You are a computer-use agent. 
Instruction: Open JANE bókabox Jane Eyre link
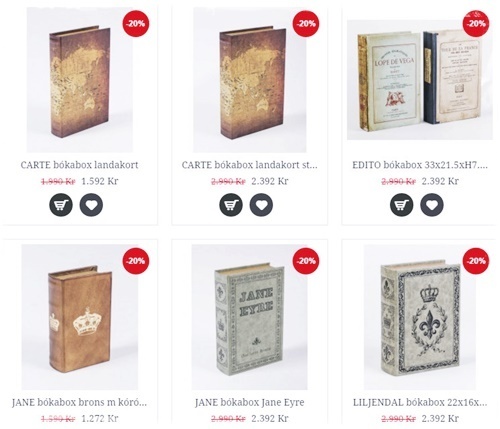(x=250, y=402)
